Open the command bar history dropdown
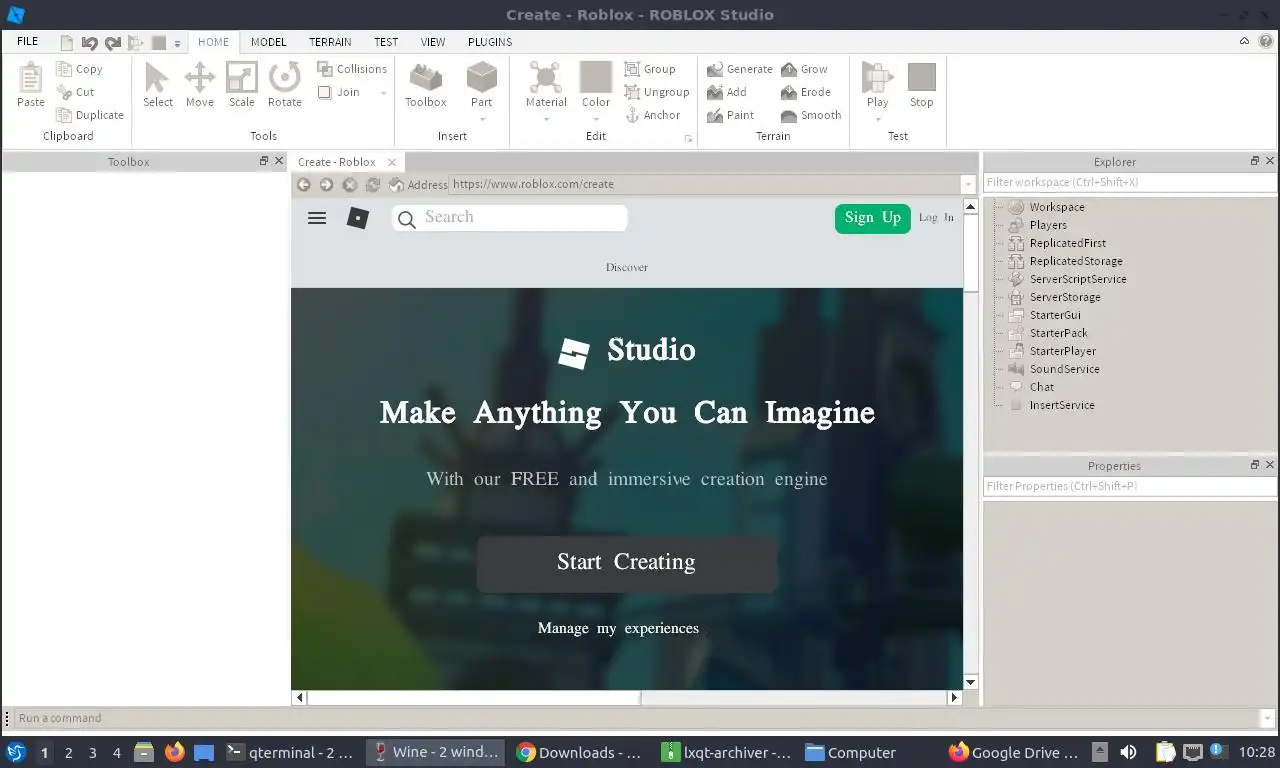The width and height of the screenshot is (1280, 768). (x=1268, y=718)
